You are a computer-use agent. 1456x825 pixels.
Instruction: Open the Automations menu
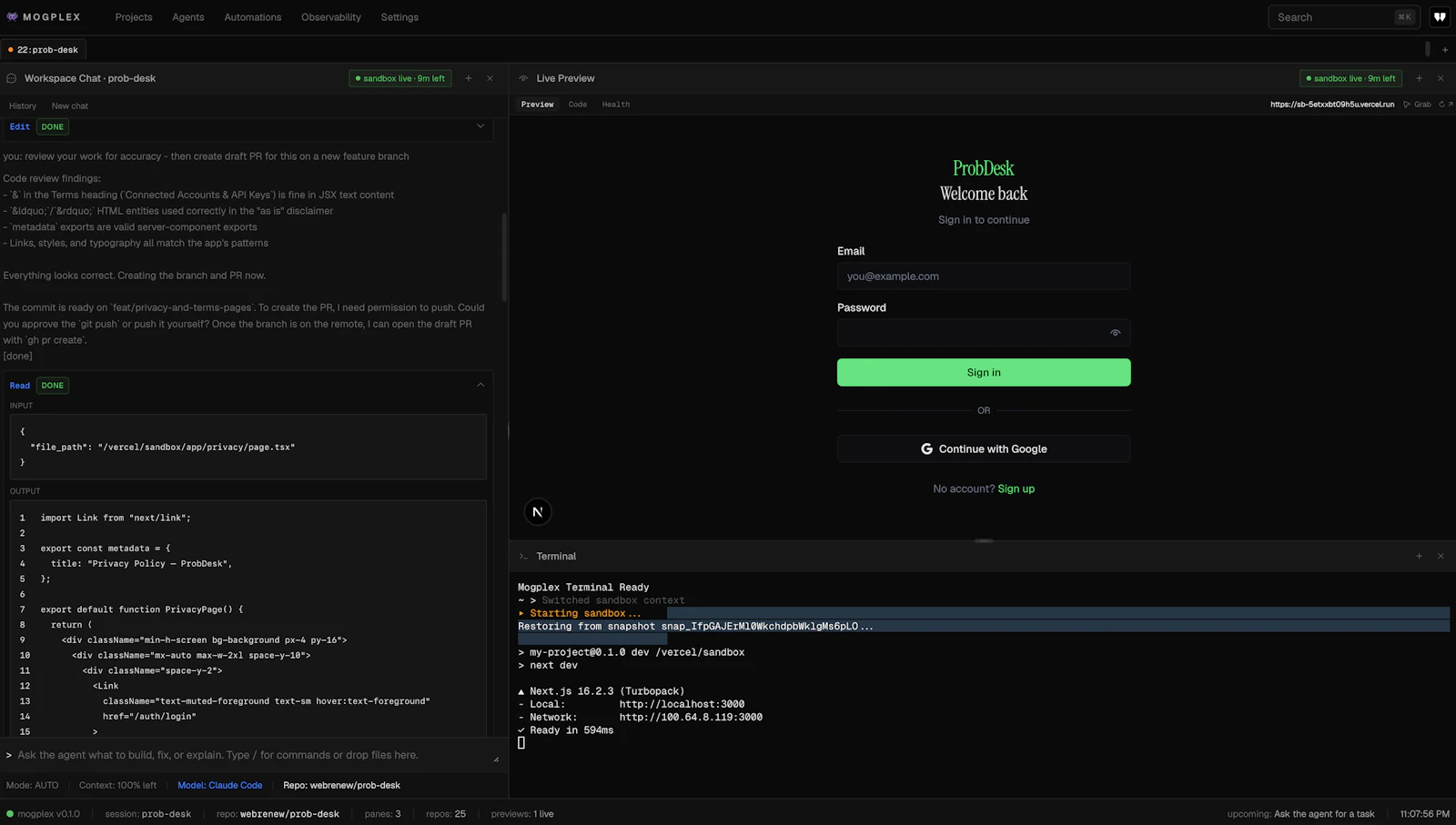pos(253,17)
